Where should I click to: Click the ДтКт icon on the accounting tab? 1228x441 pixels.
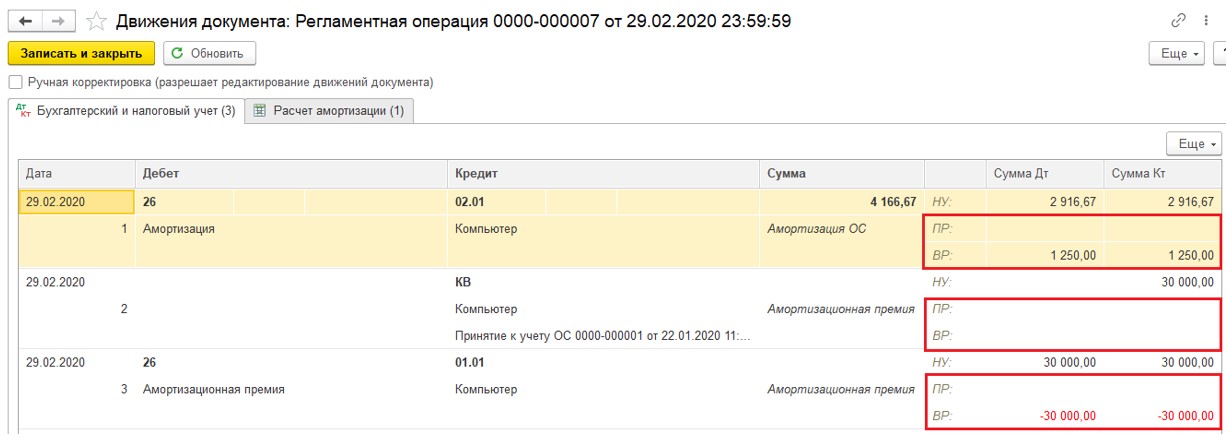pos(24,111)
